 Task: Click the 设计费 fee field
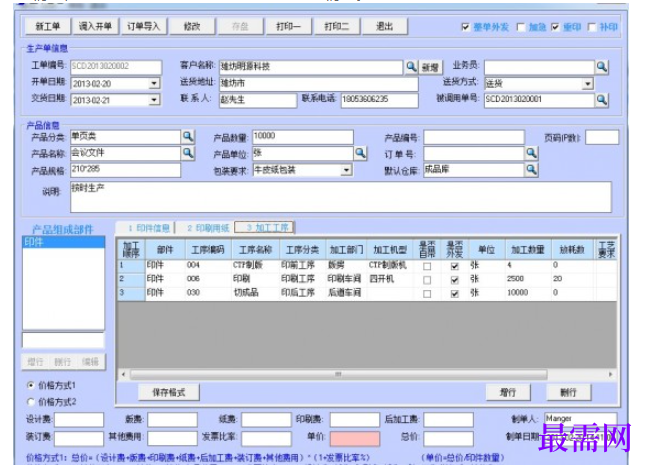[x=79, y=420]
